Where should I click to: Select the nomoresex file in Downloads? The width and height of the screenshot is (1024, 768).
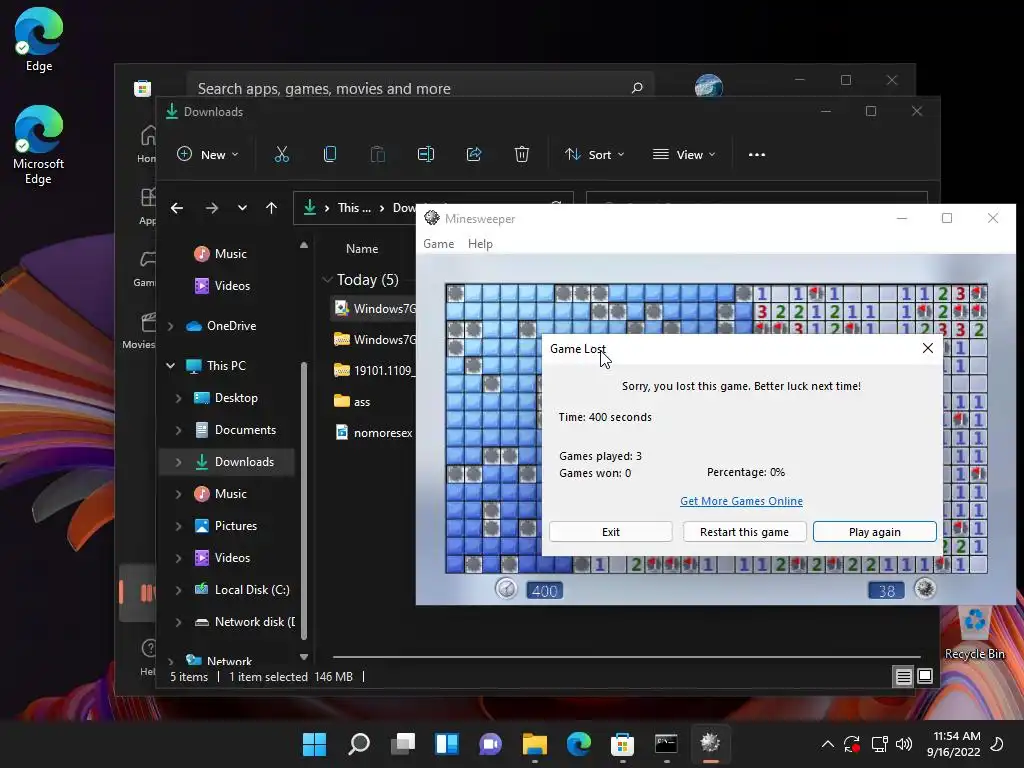[x=374, y=432]
